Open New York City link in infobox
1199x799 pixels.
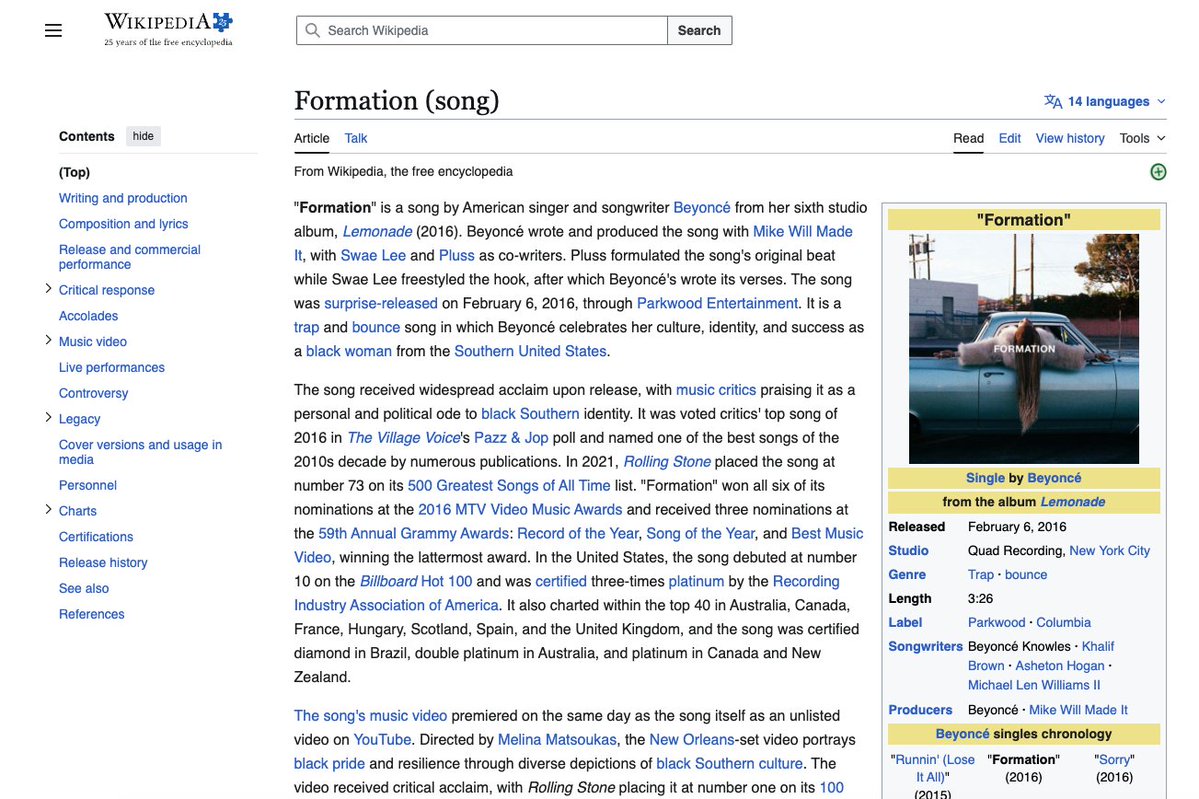click(x=1110, y=551)
